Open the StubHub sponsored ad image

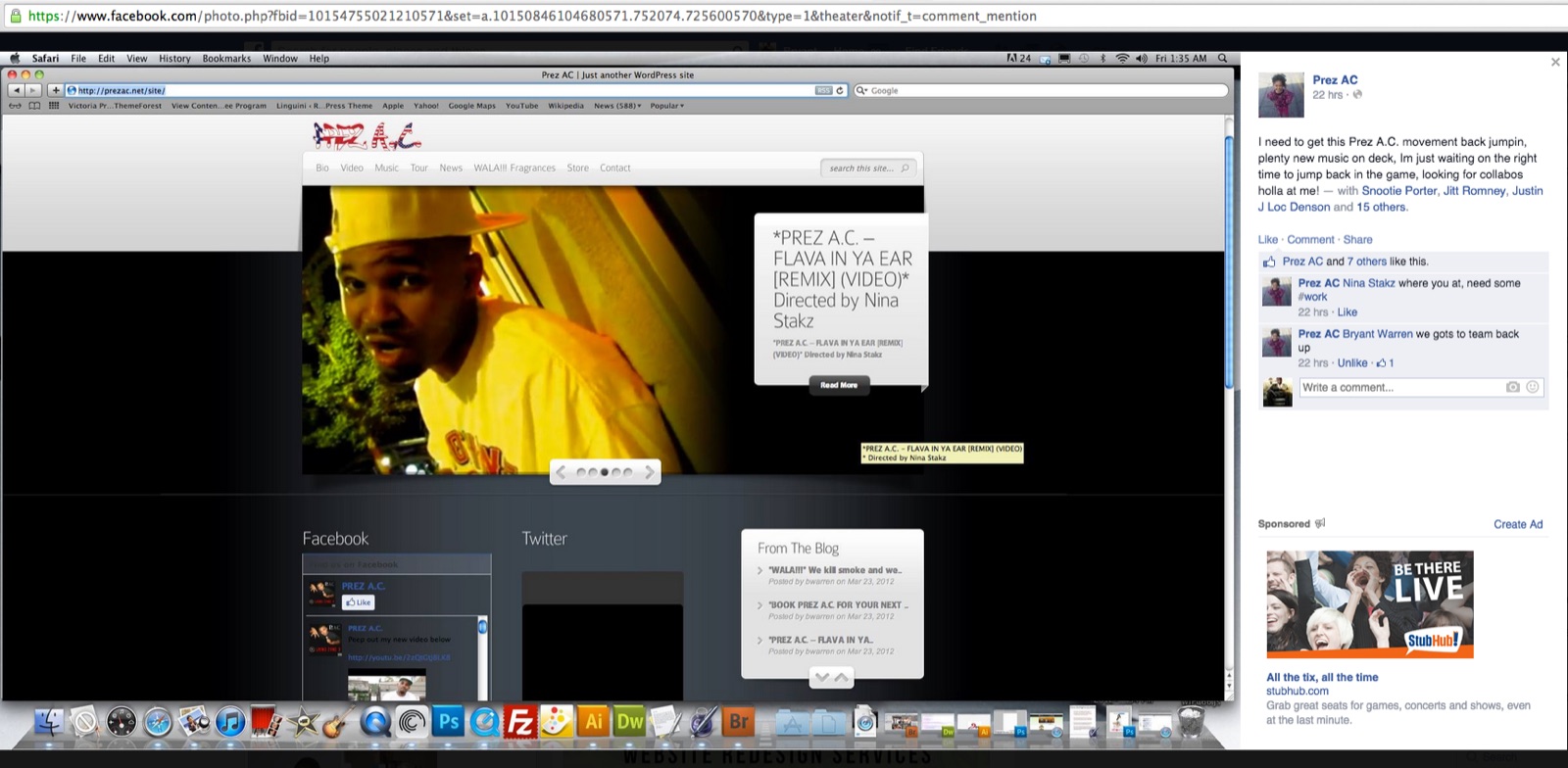point(1370,604)
